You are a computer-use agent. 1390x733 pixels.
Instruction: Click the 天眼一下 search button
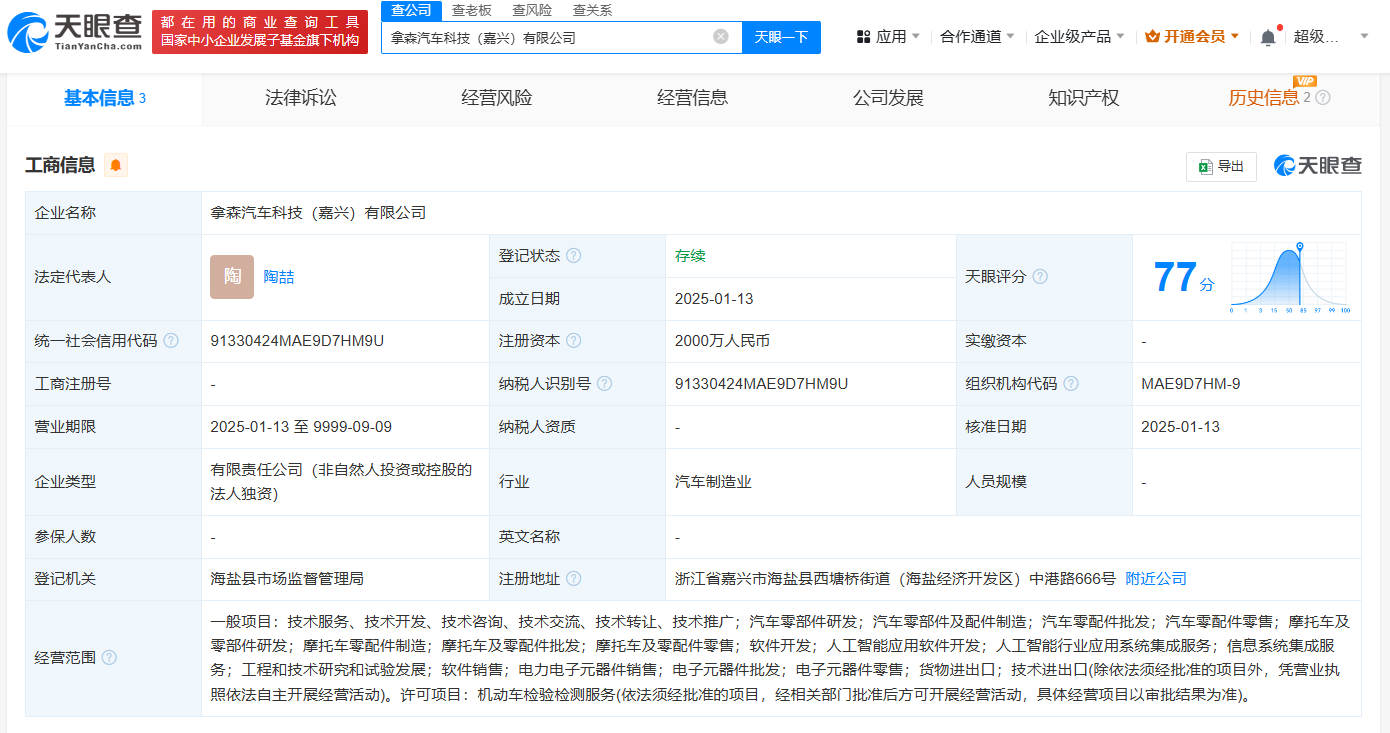point(781,37)
